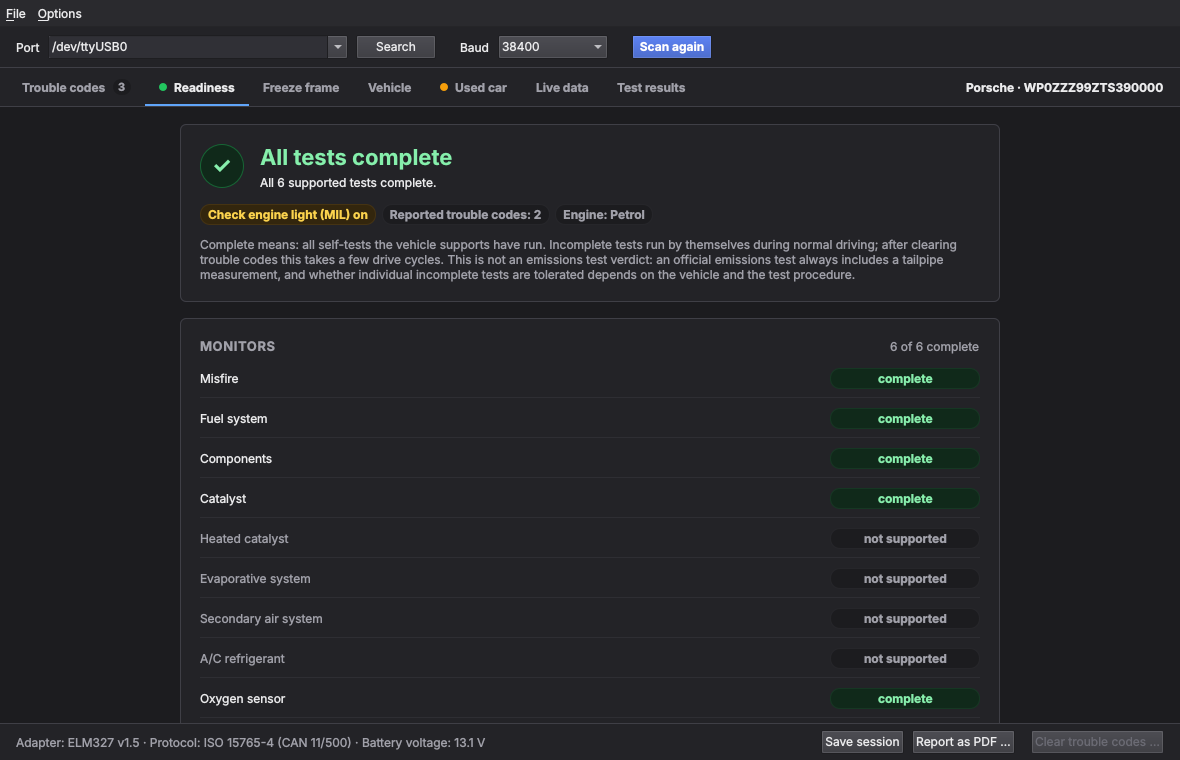Switch to the Used car tab

(x=473, y=87)
